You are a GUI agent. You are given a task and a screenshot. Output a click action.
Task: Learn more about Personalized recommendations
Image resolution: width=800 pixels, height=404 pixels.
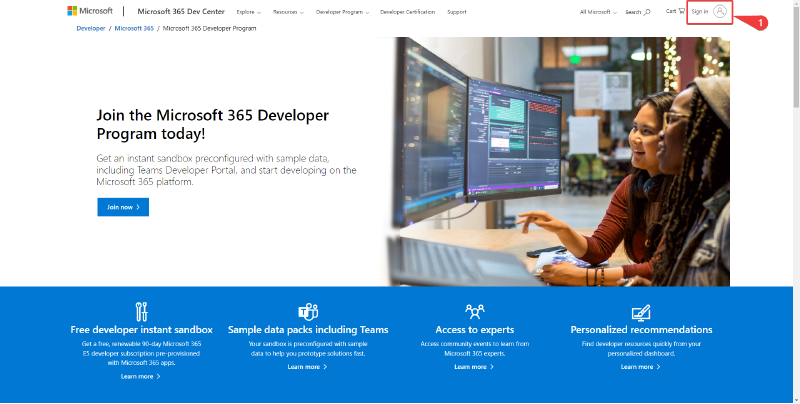pos(641,367)
